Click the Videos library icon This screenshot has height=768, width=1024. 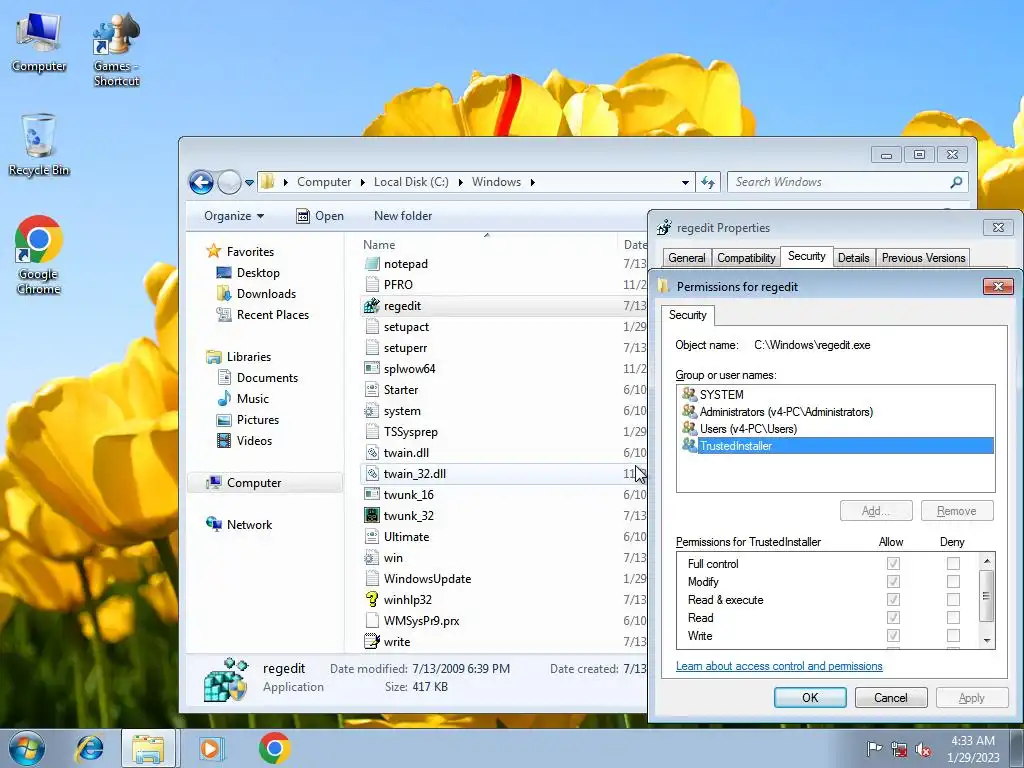point(223,441)
